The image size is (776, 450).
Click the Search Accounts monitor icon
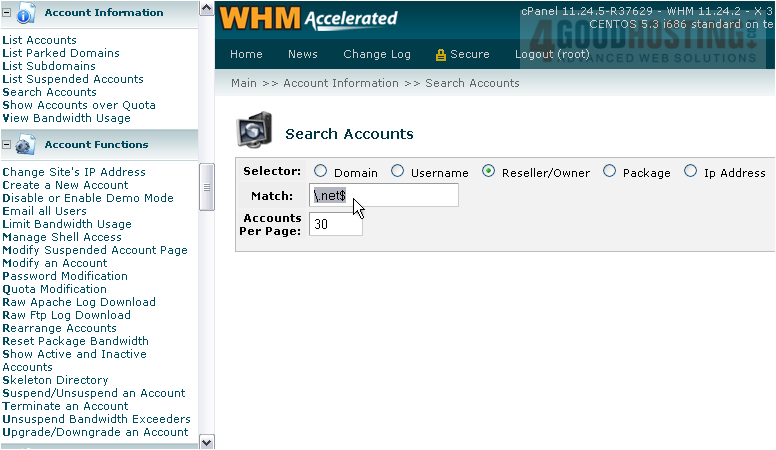254,133
